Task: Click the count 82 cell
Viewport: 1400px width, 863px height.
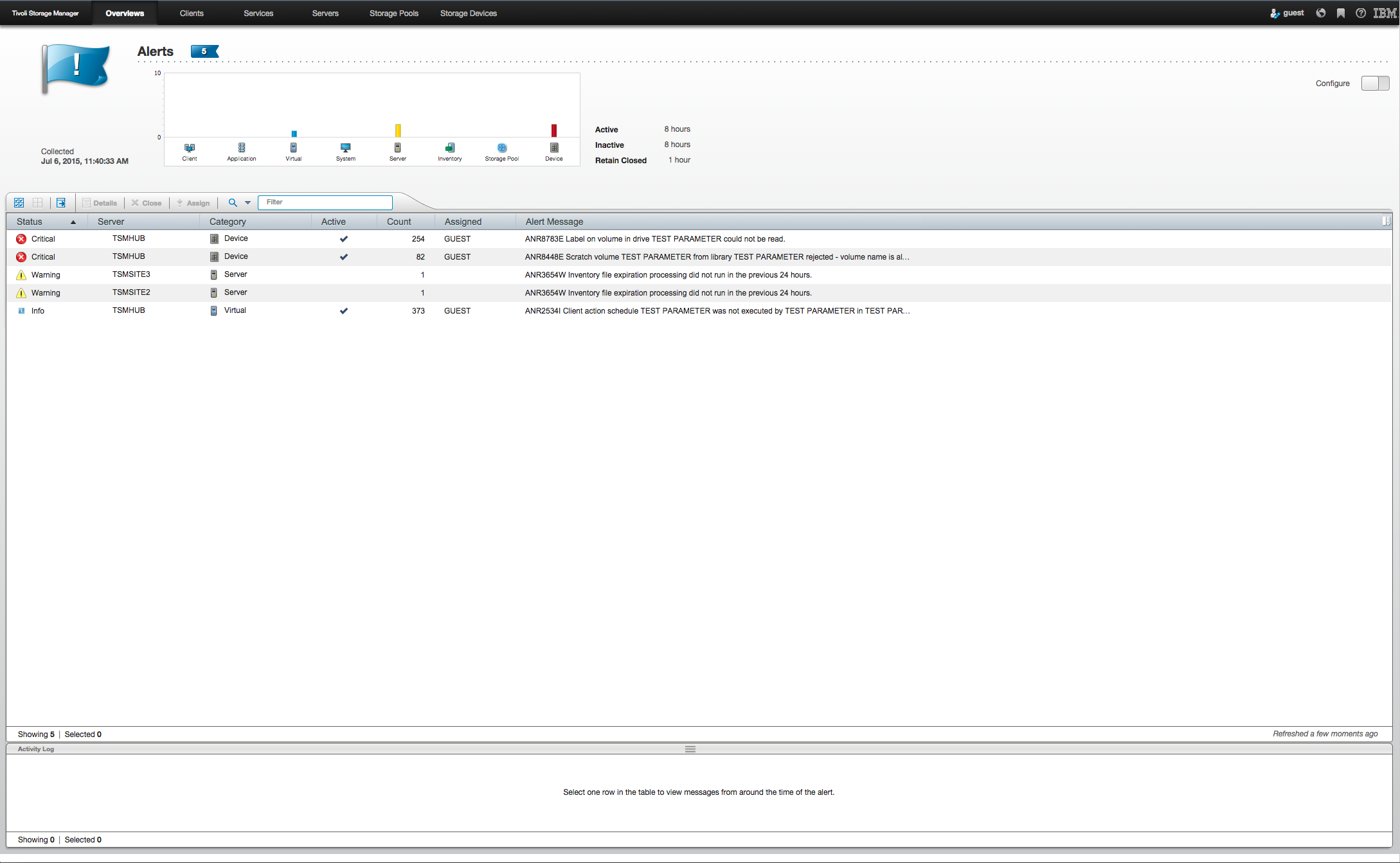Action: 420,257
